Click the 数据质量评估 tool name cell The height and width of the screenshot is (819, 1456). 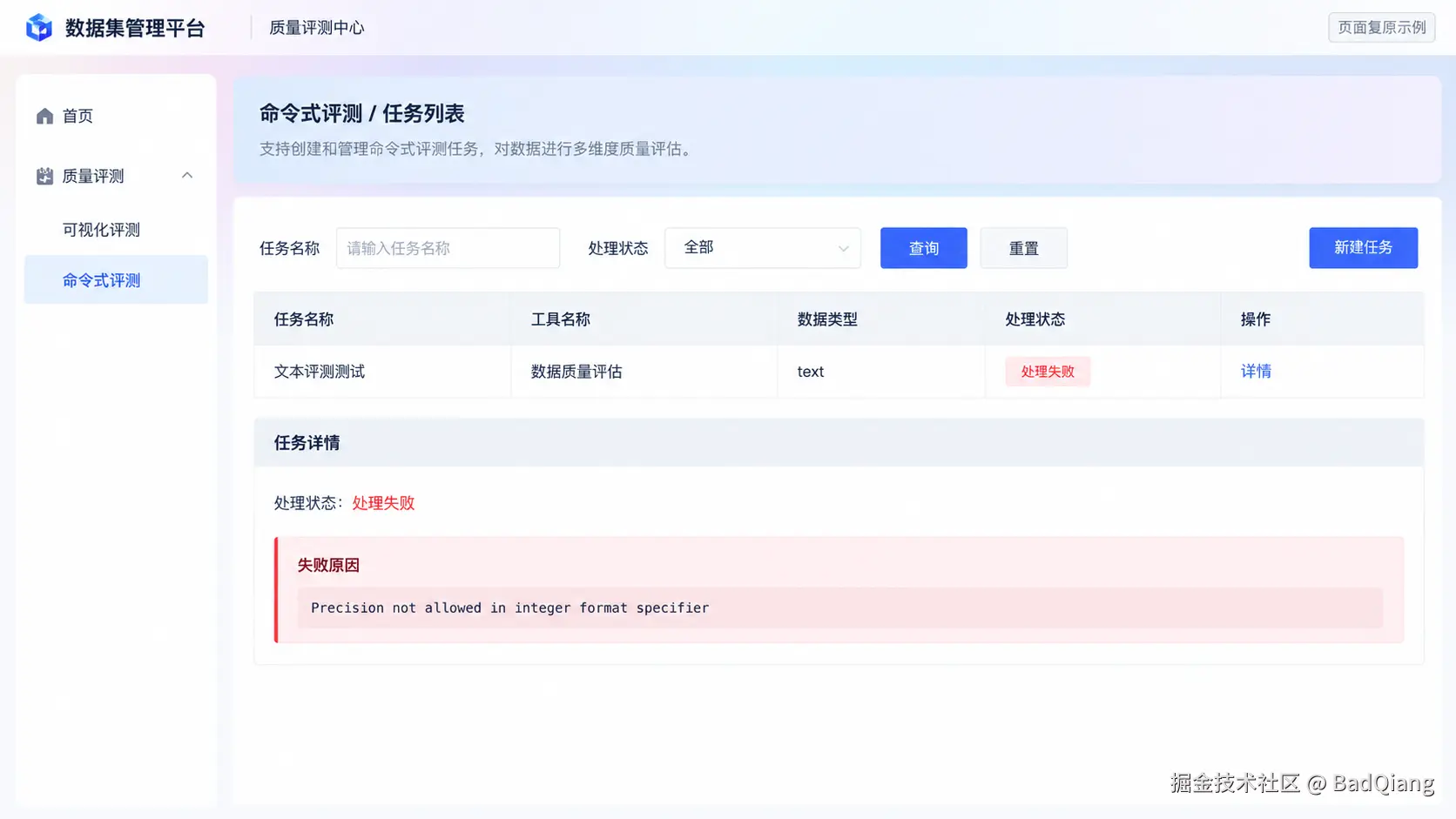pos(576,372)
